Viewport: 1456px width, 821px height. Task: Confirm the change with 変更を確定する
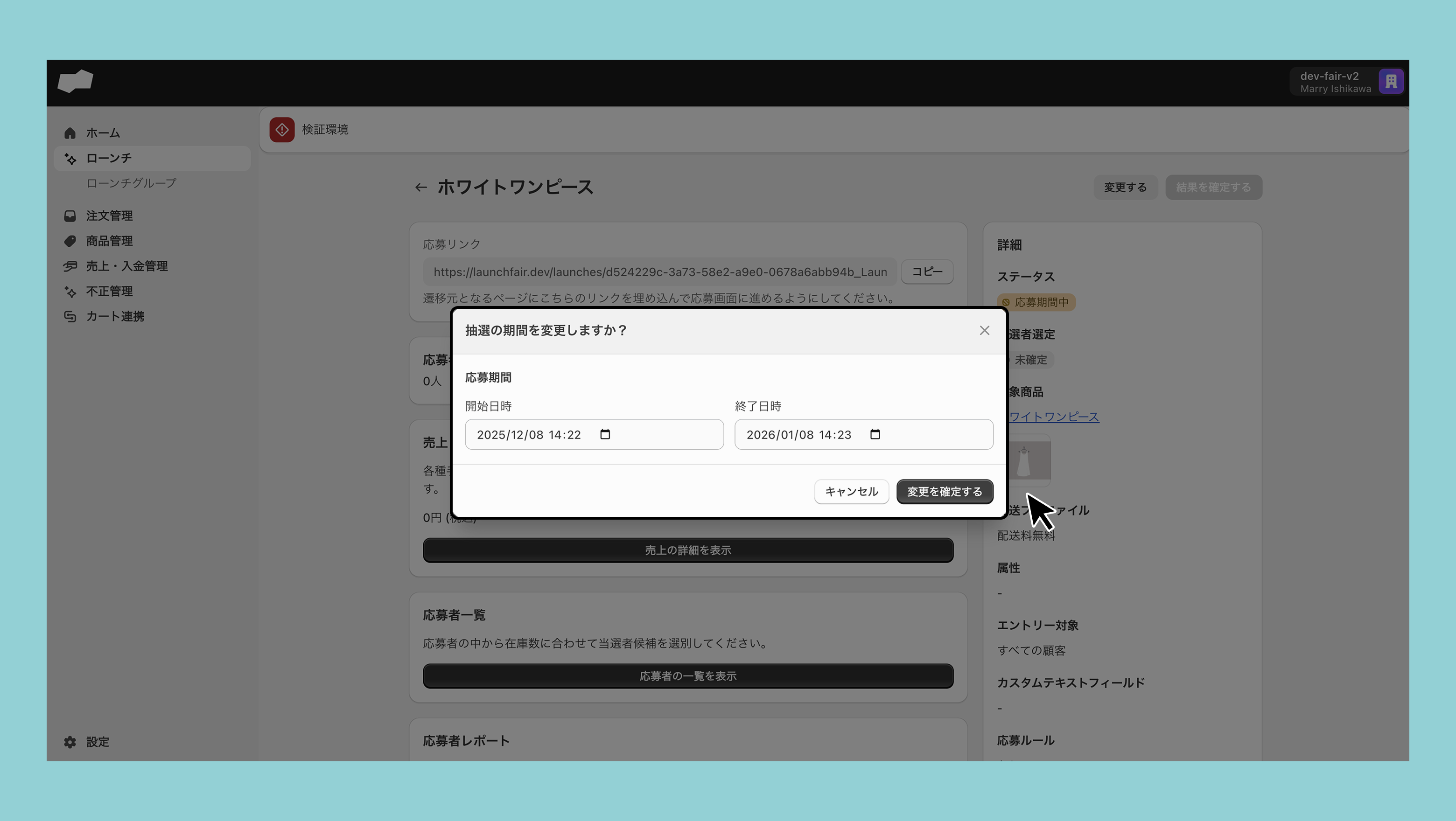(x=944, y=492)
